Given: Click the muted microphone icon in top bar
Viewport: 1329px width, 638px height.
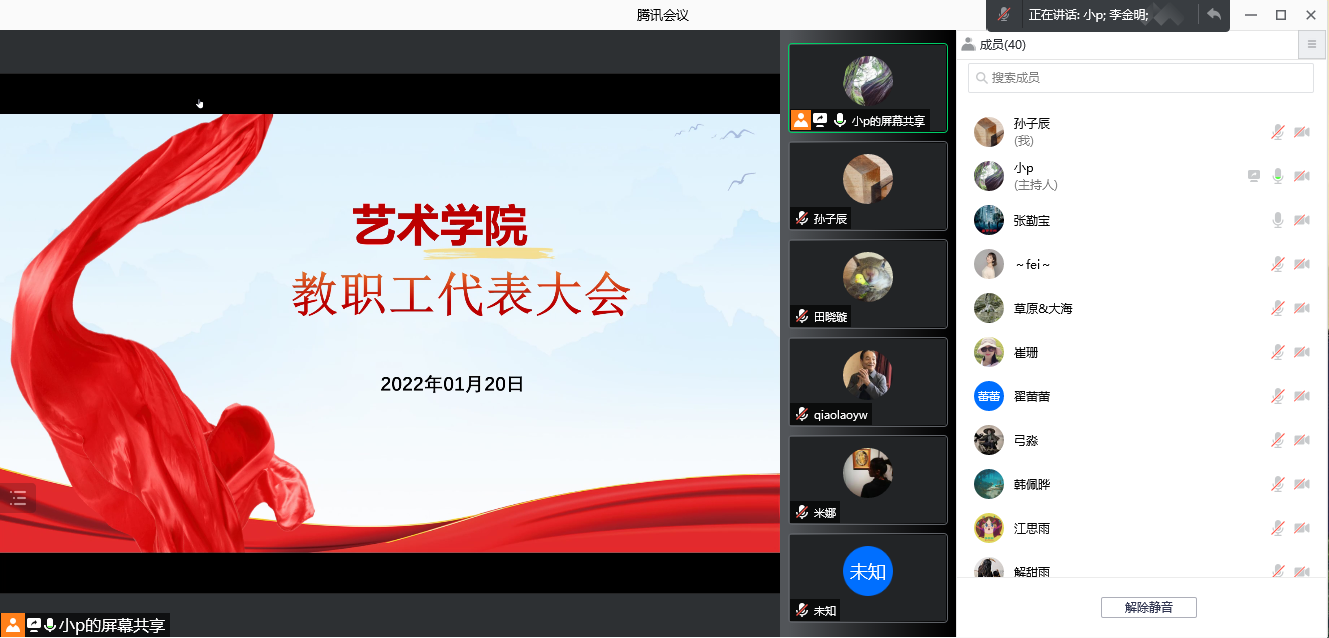Looking at the screenshot, I should tap(1004, 15).
